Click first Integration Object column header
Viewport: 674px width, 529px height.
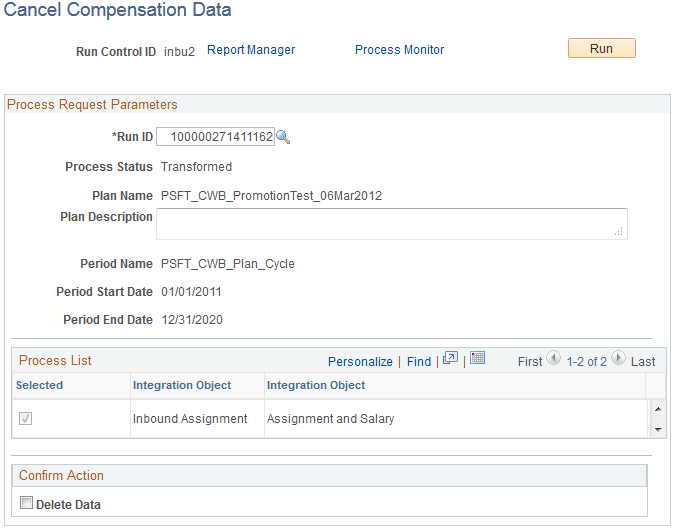pyautogui.click(x=182, y=385)
